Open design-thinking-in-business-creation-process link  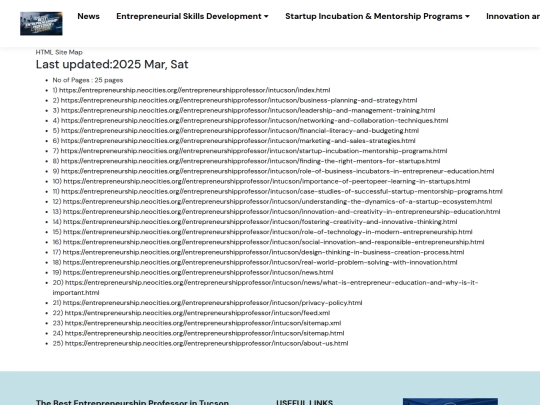click(263, 252)
